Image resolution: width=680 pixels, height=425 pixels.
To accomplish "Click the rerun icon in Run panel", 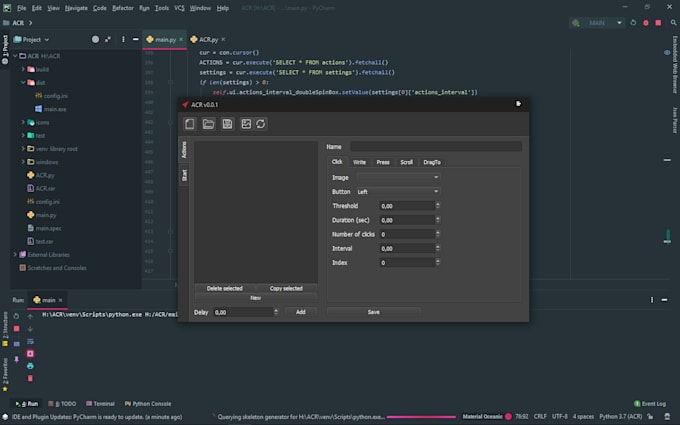I will [x=16, y=316].
